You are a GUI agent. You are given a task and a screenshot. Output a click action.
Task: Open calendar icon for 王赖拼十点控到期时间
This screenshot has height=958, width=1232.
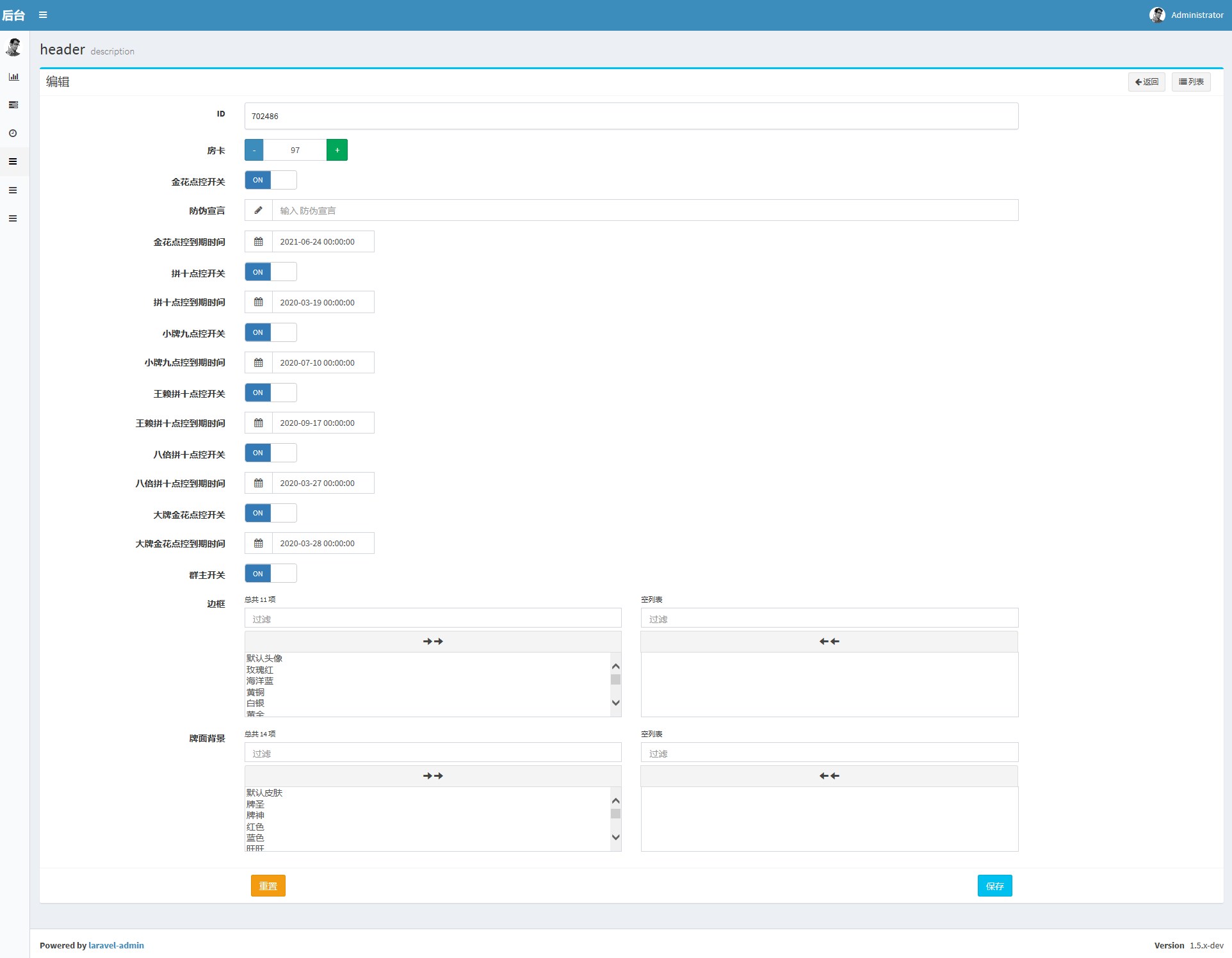pyautogui.click(x=259, y=423)
